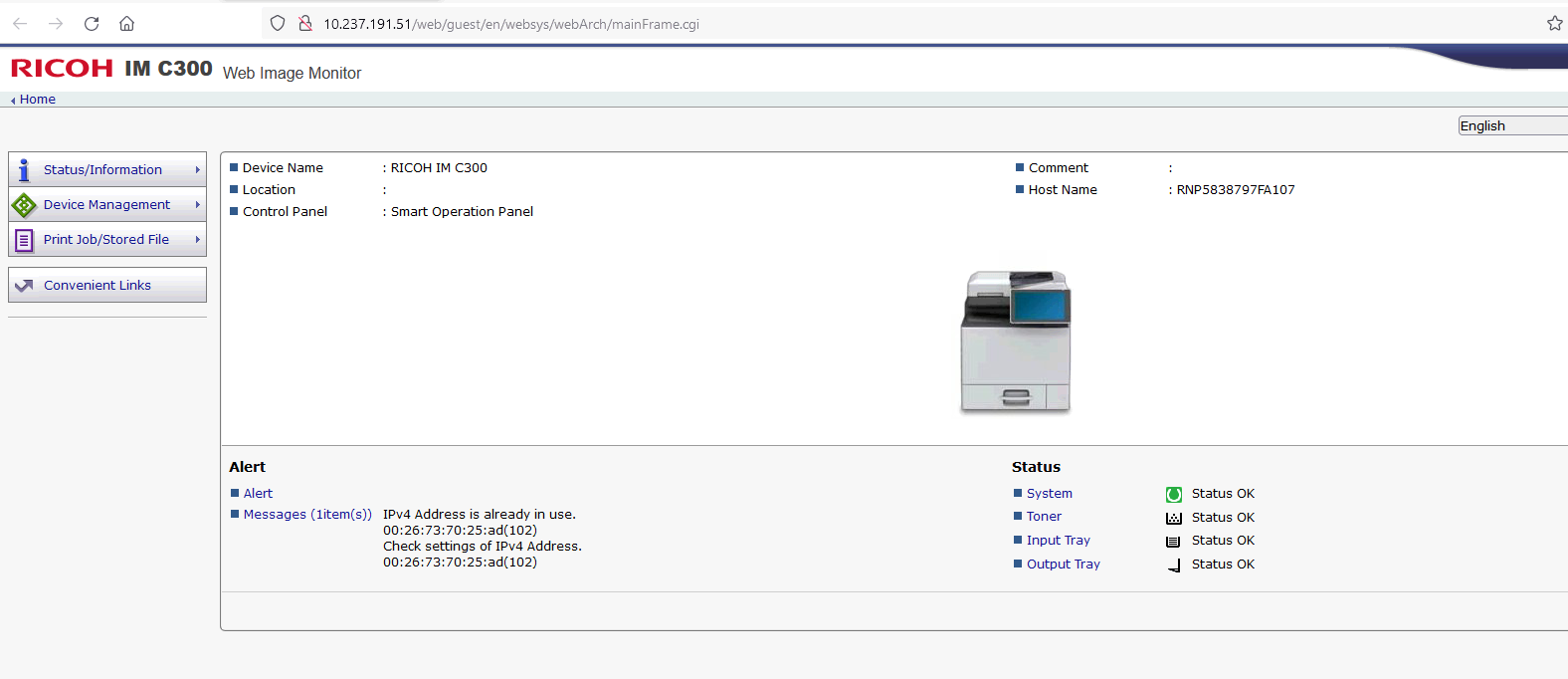Viewport: 1568px width, 679px height.
Task: Click 'IPv4 Address is already in use.' message
Action: (x=480, y=515)
